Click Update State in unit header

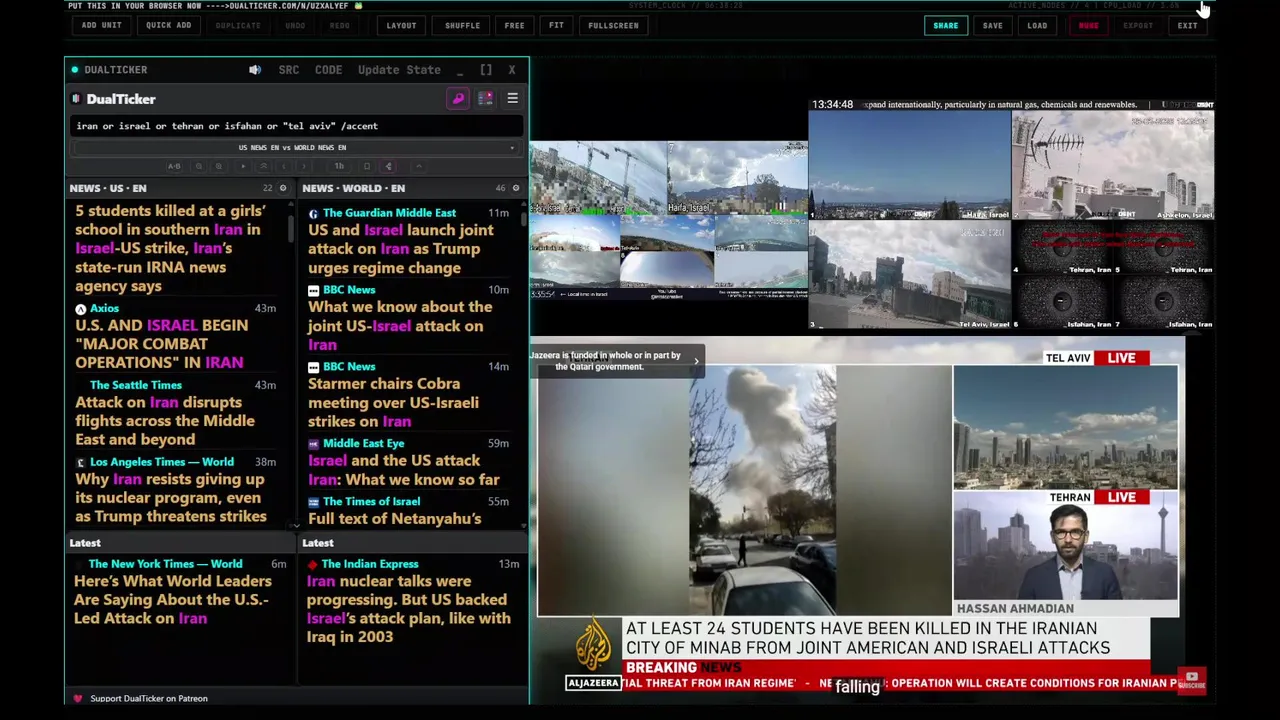point(399,70)
